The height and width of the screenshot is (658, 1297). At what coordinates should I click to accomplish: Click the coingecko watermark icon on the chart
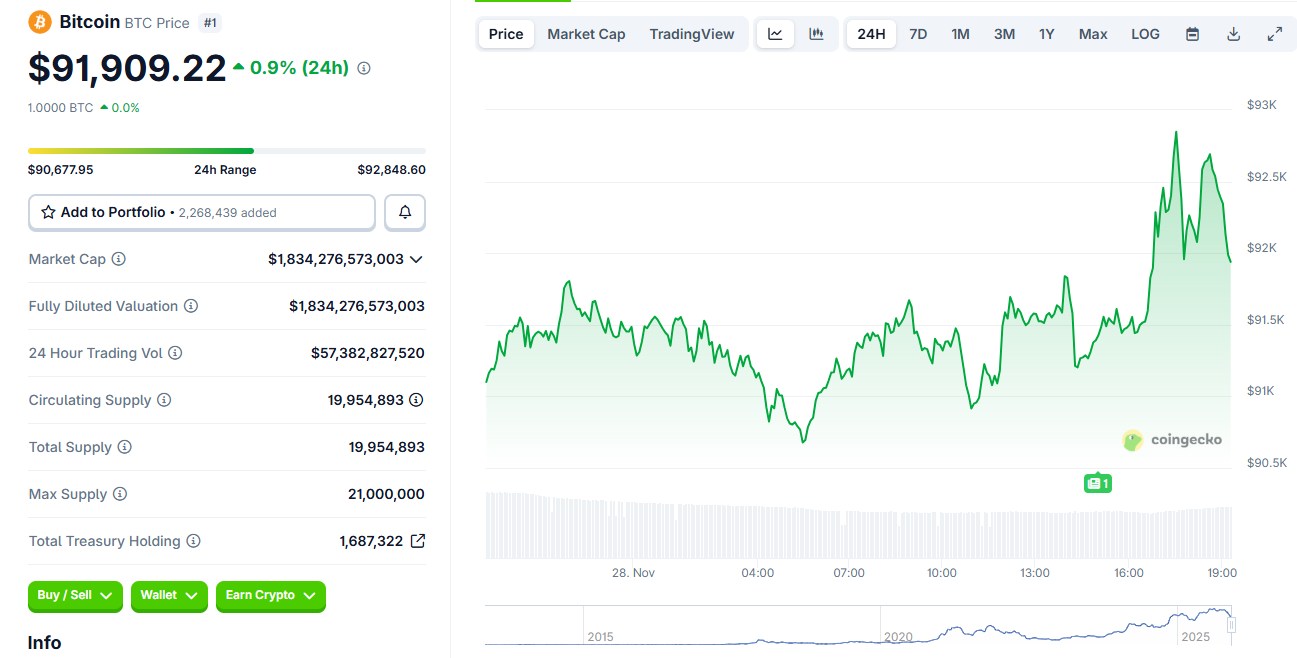coord(1133,440)
